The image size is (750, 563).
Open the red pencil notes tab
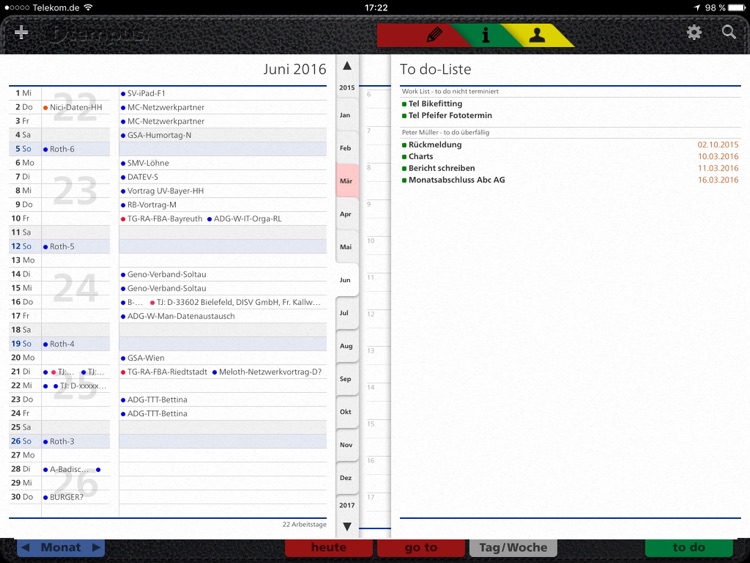click(x=433, y=35)
